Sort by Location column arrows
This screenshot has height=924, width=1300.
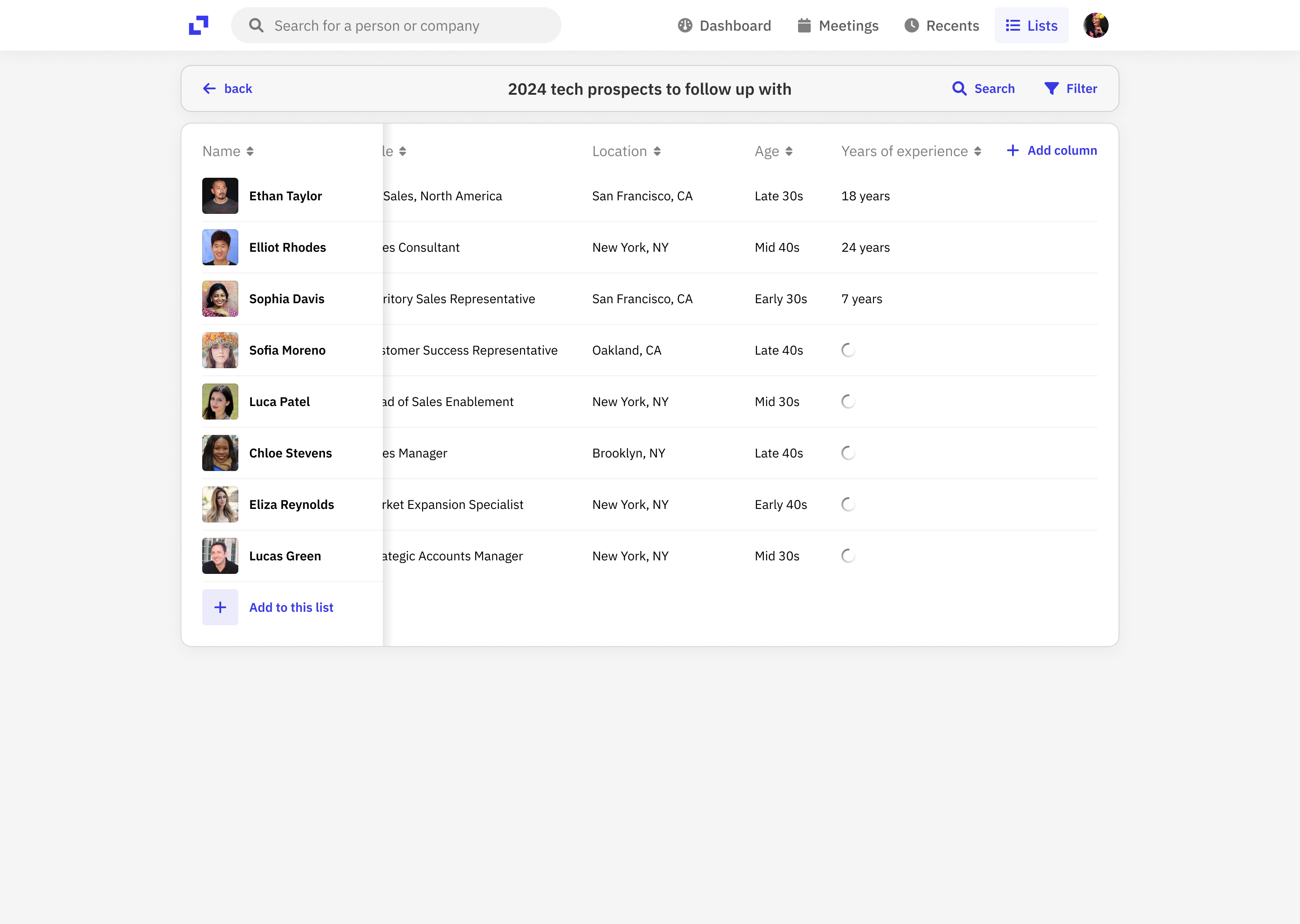coord(657,151)
